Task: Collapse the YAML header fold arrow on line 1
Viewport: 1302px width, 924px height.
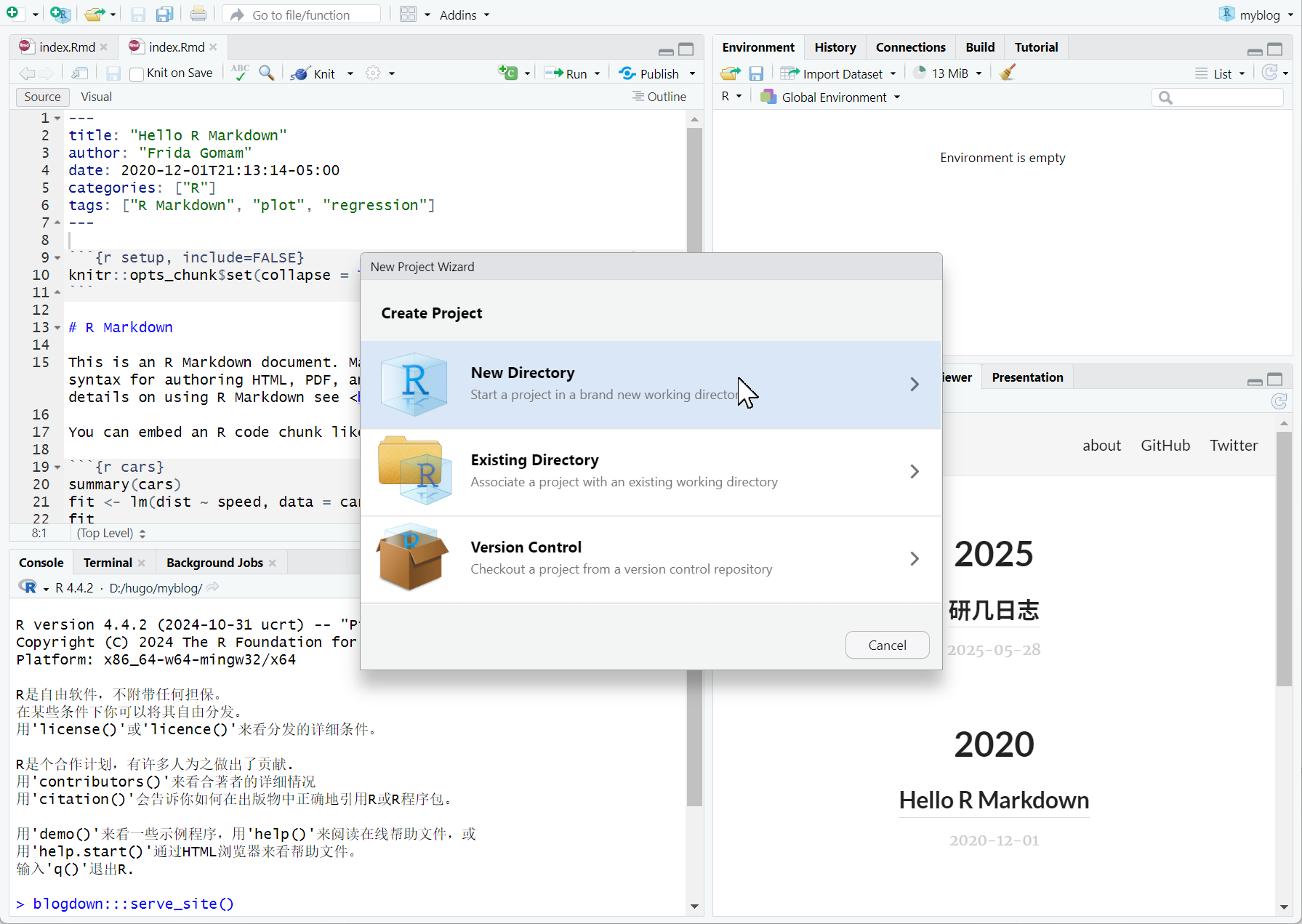Action: (x=57, y=118)
